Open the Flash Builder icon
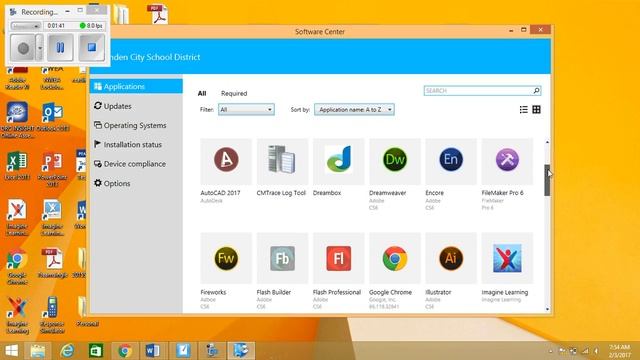Screen dimensions: 640x360 point(282,258)
